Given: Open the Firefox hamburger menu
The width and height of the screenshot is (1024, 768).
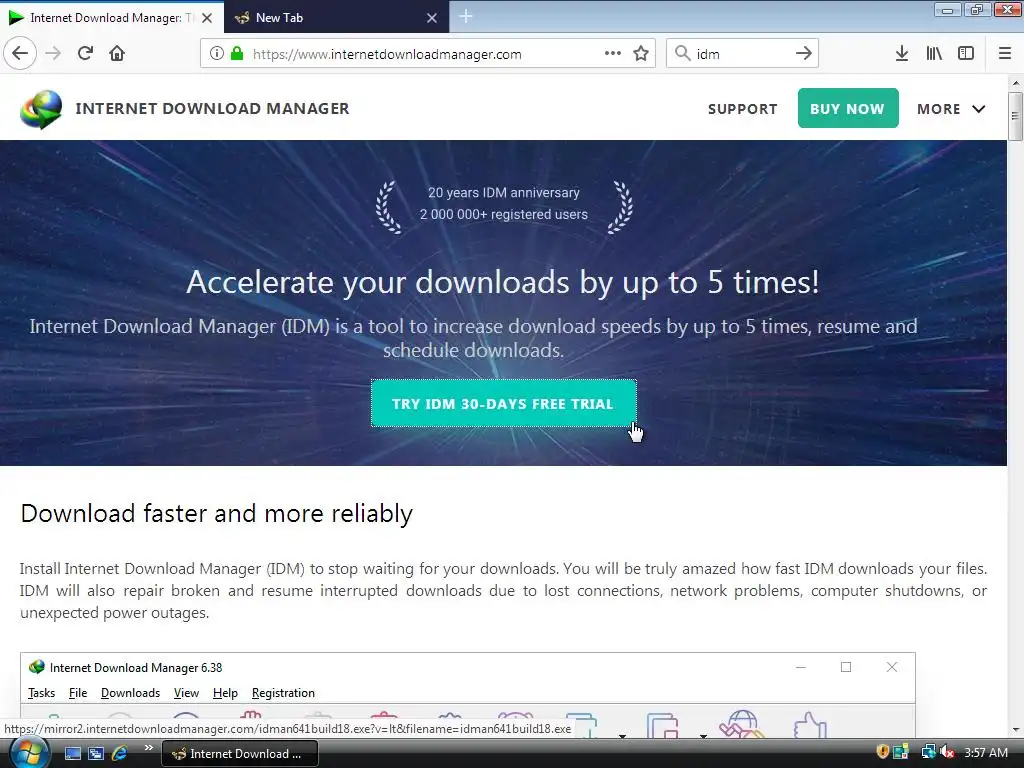Looking at the screenshot, I should [1005, 54].
